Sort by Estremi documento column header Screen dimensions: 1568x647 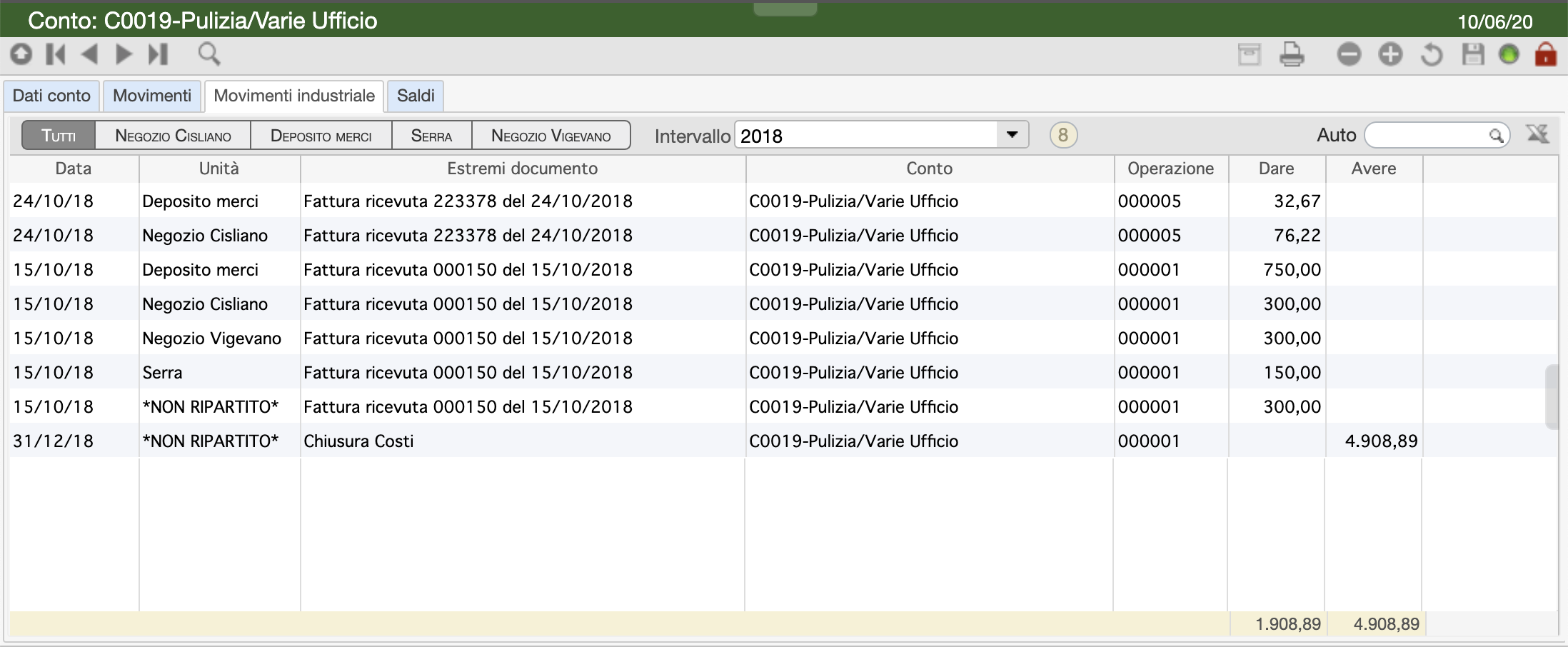click(523, 169)
